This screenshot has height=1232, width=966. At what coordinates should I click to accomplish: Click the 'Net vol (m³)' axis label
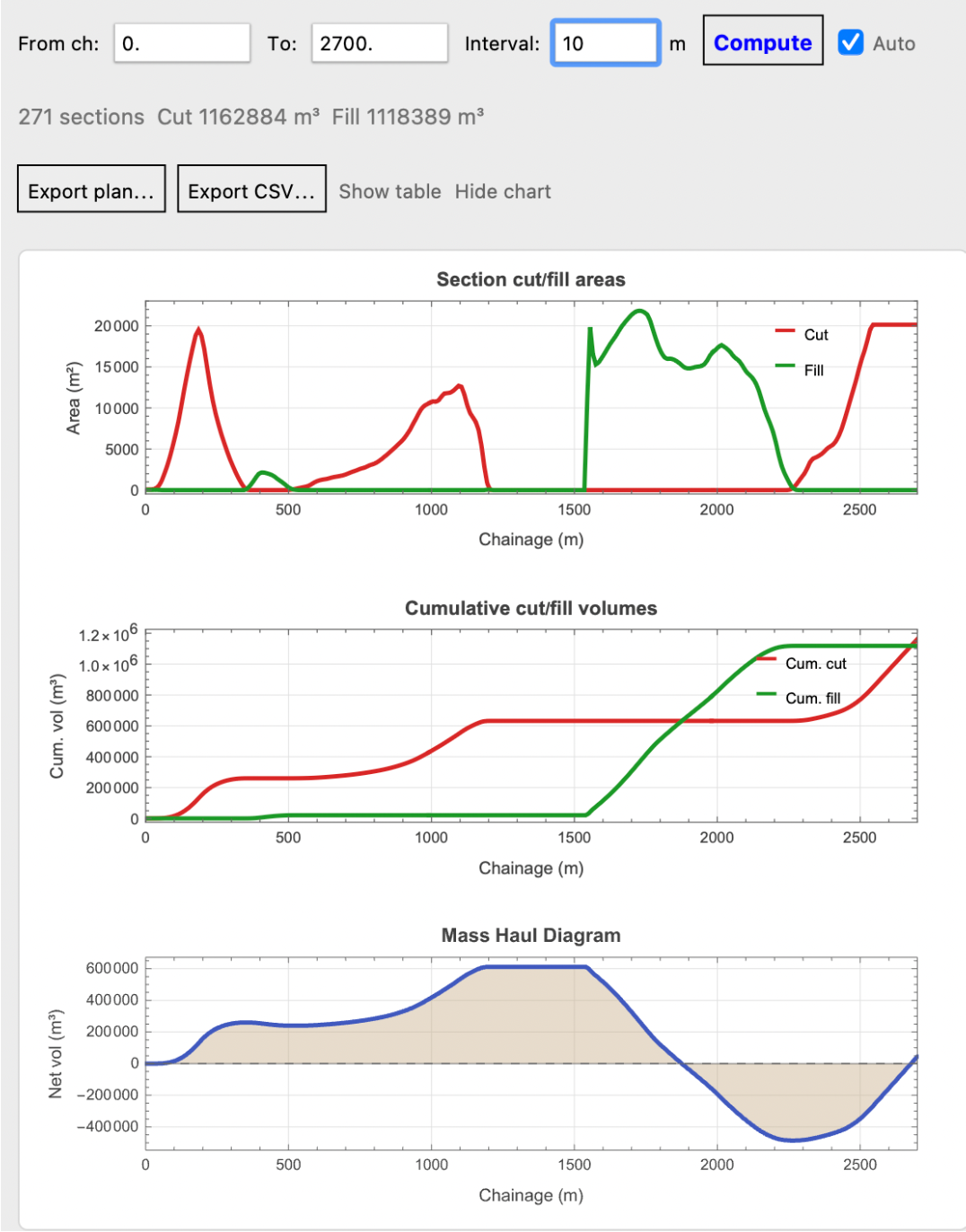point(56,1053)
